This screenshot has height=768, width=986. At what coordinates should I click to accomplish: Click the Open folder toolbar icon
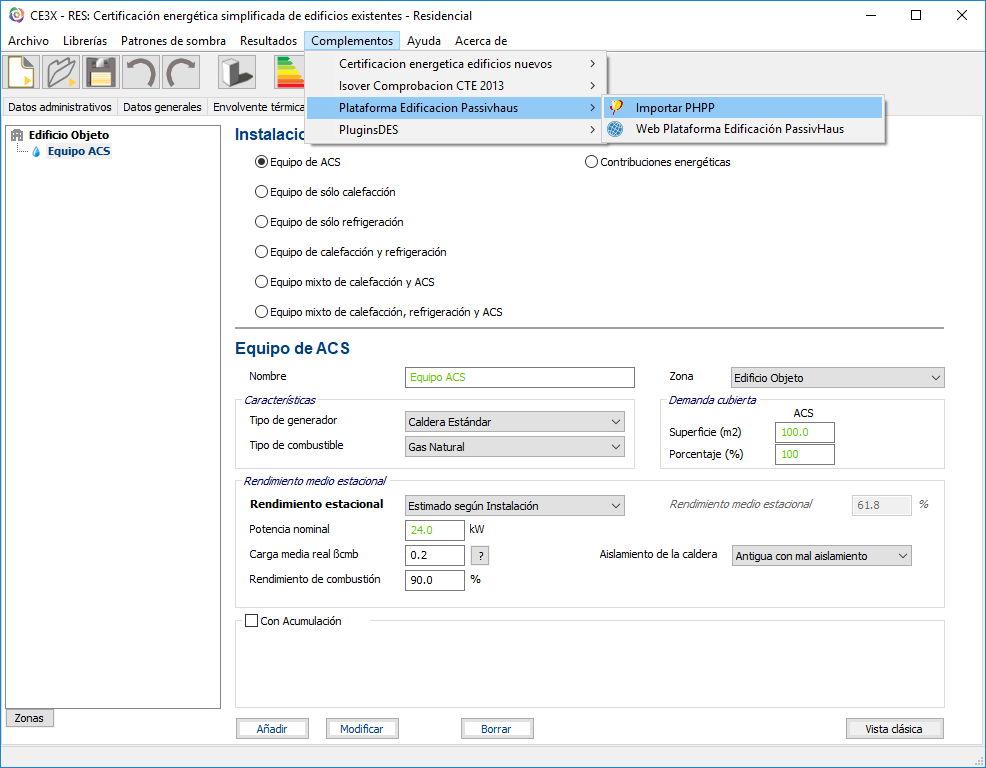[x=61, y=73]
